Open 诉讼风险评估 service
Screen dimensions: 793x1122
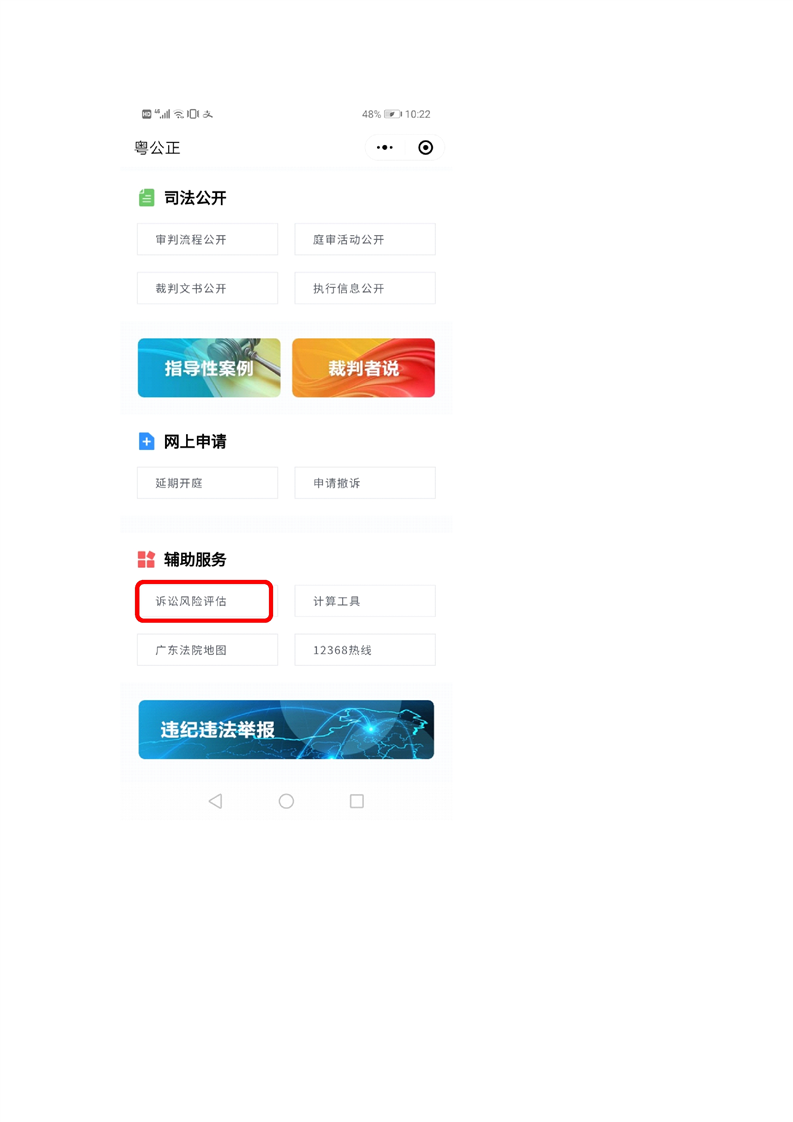(205, 601)
